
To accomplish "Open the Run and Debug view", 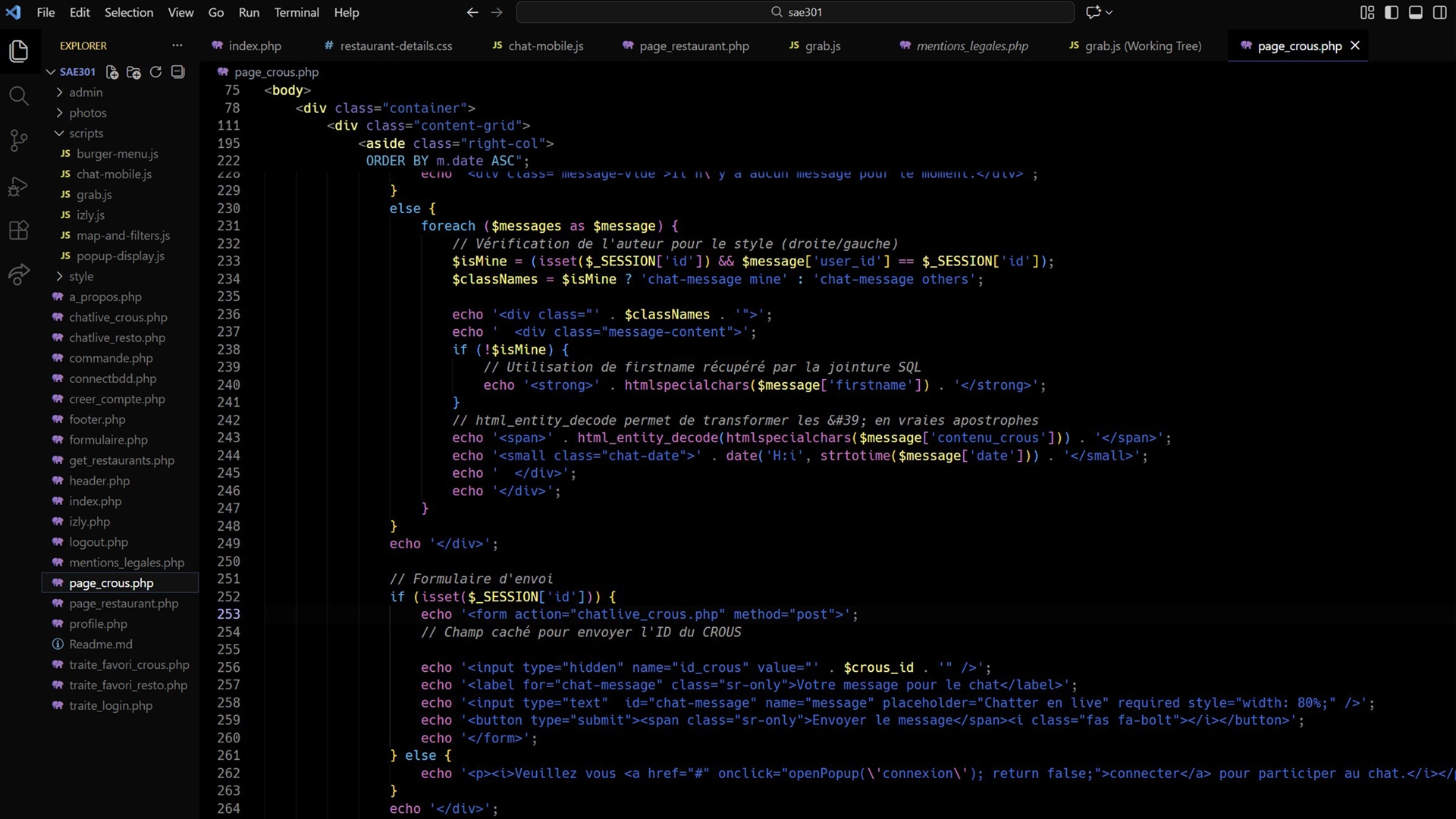I will (19, 186).
